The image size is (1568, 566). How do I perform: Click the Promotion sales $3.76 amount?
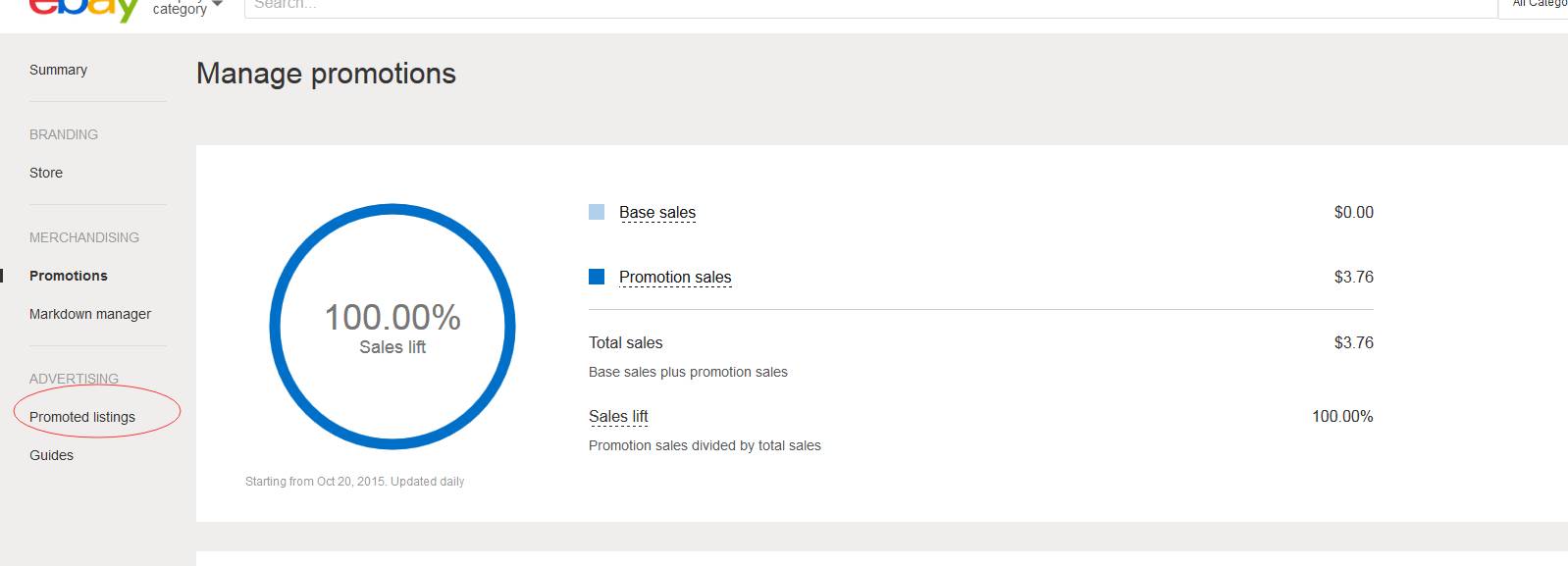(1354, 277)
